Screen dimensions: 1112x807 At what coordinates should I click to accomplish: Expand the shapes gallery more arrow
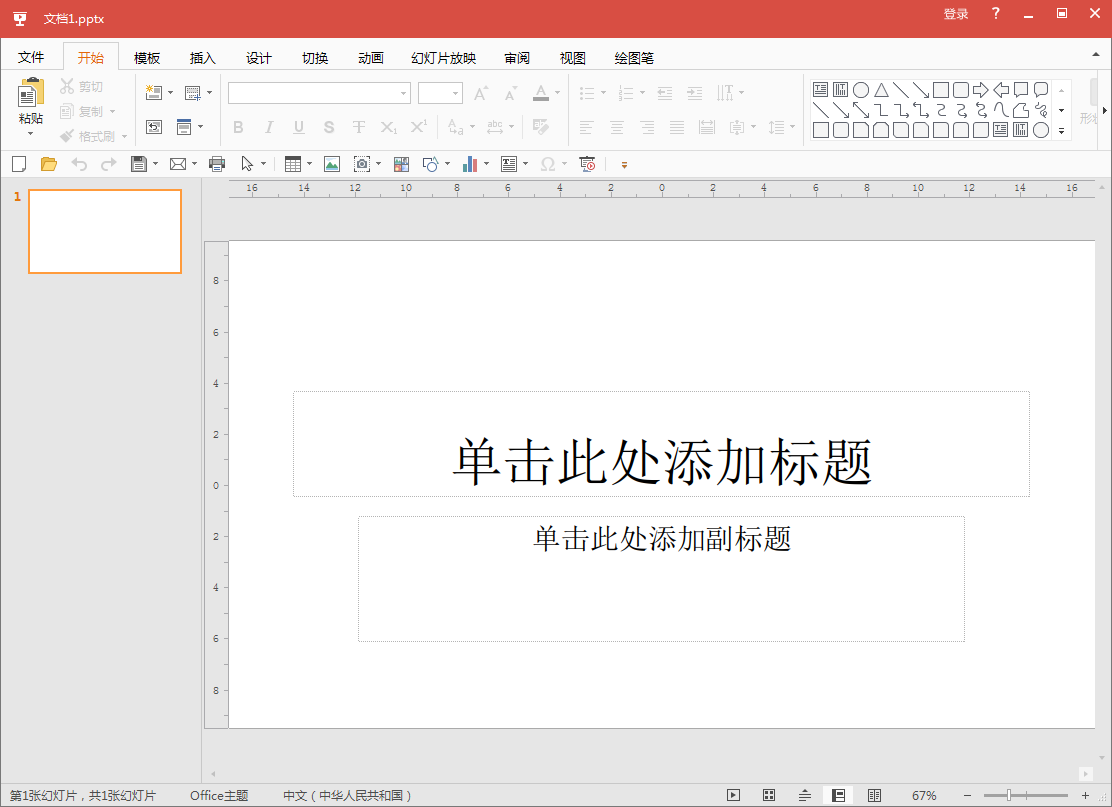pos(1061,130)
